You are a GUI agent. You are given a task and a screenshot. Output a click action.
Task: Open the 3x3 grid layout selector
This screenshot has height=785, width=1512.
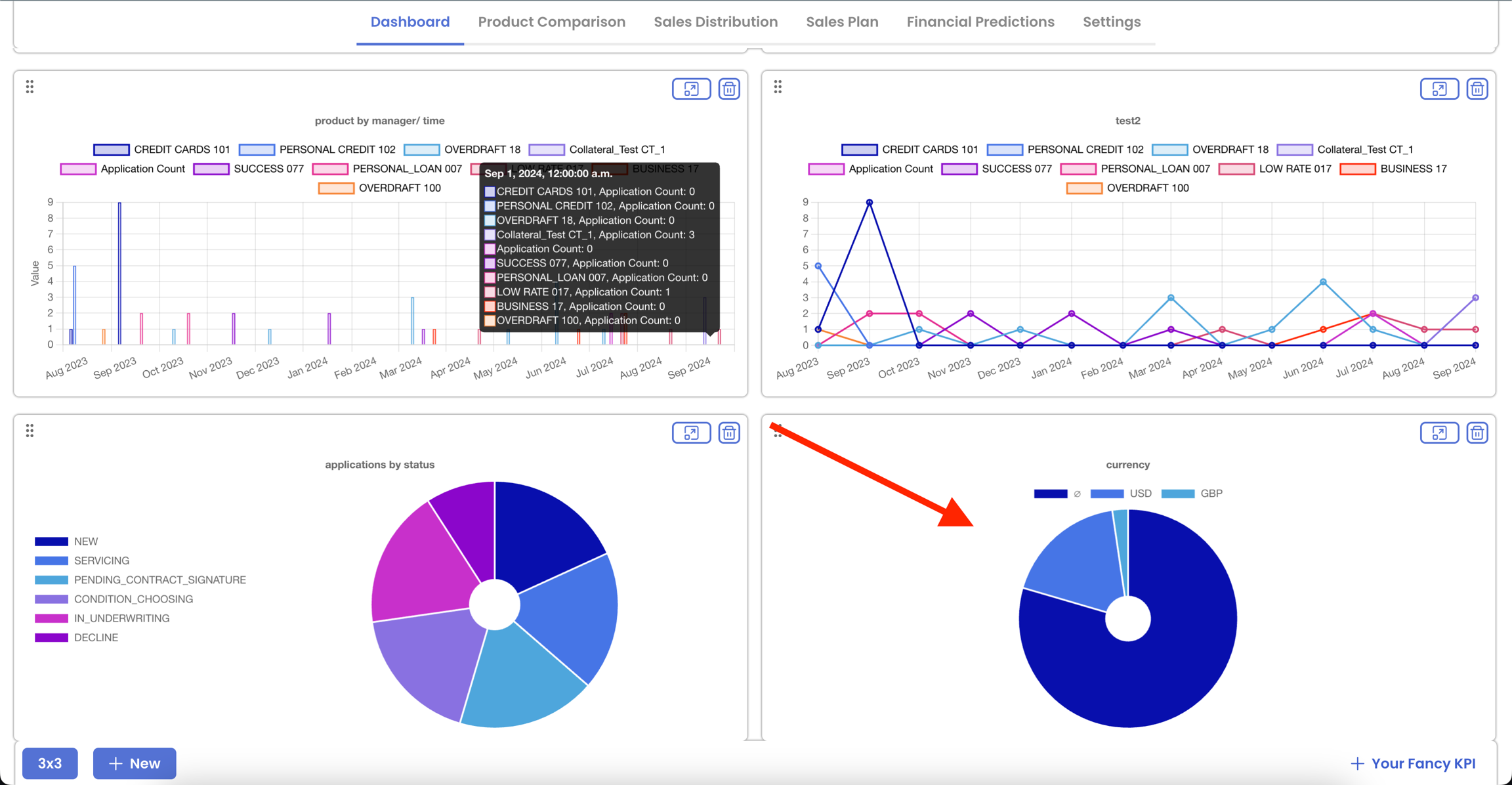pyautogui.click(x=50, y=763)
